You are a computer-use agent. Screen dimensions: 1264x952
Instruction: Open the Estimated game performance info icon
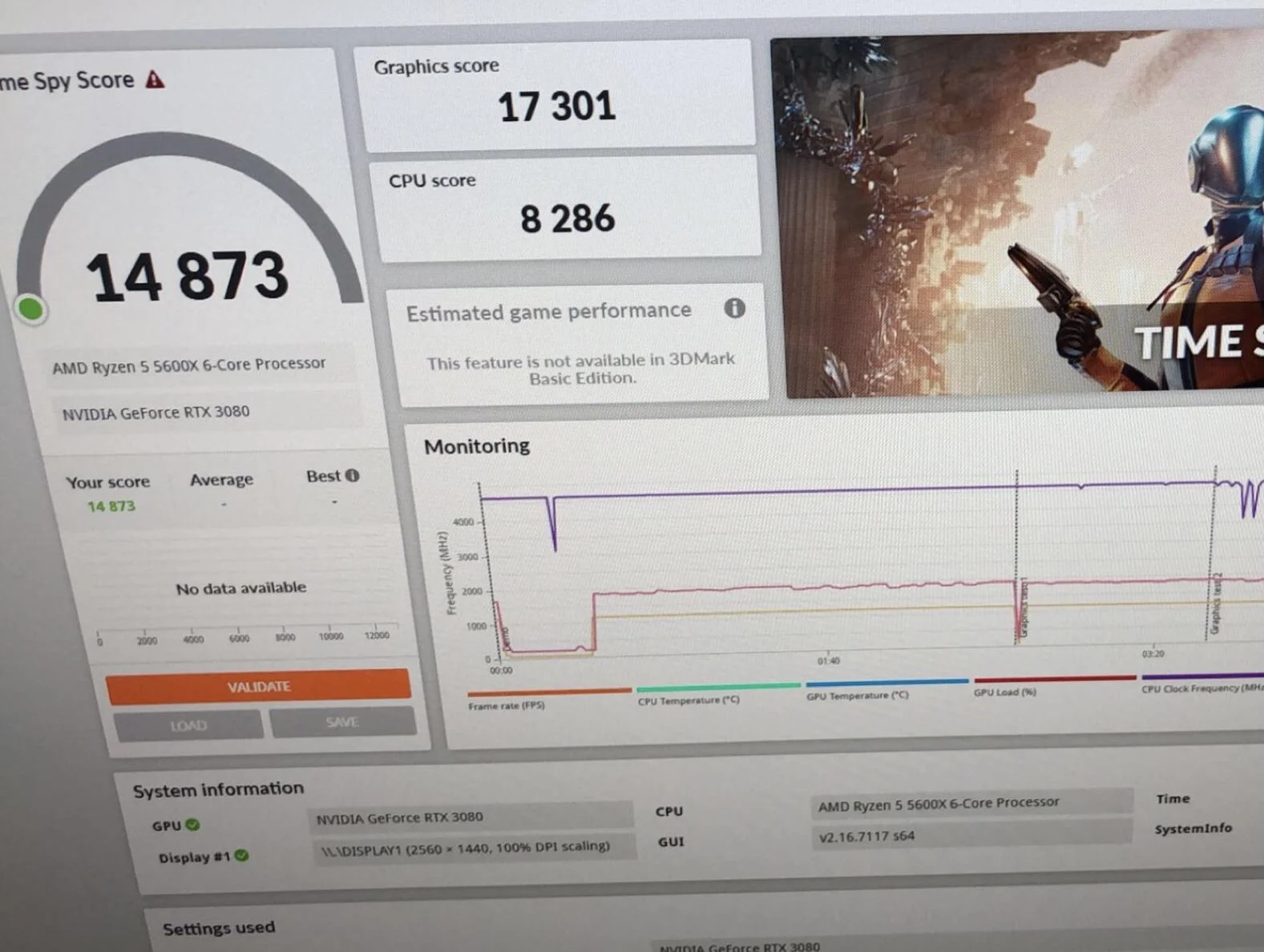pos(734,308)
